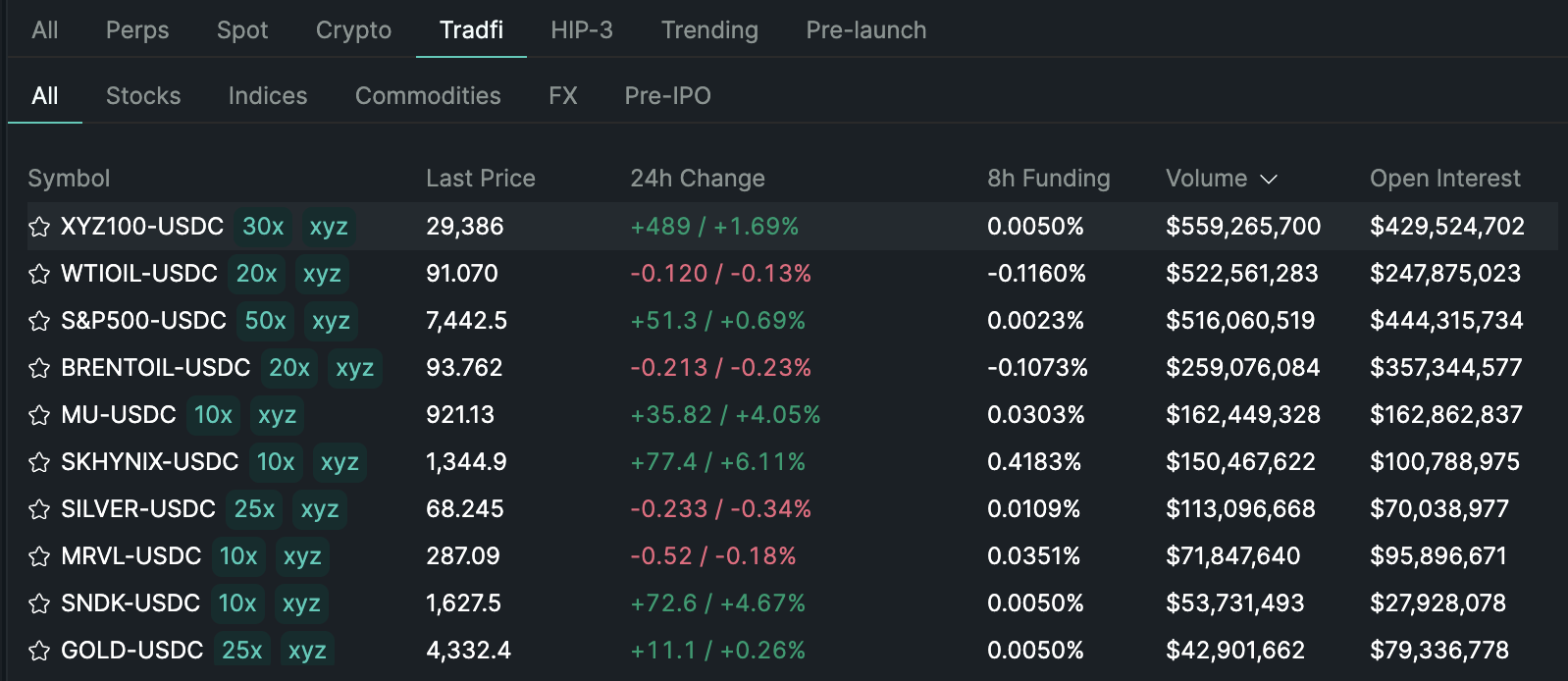Sort by 24h Change column header
Image resolution: width=1568 pixels, height=681 pixels.
698,179
